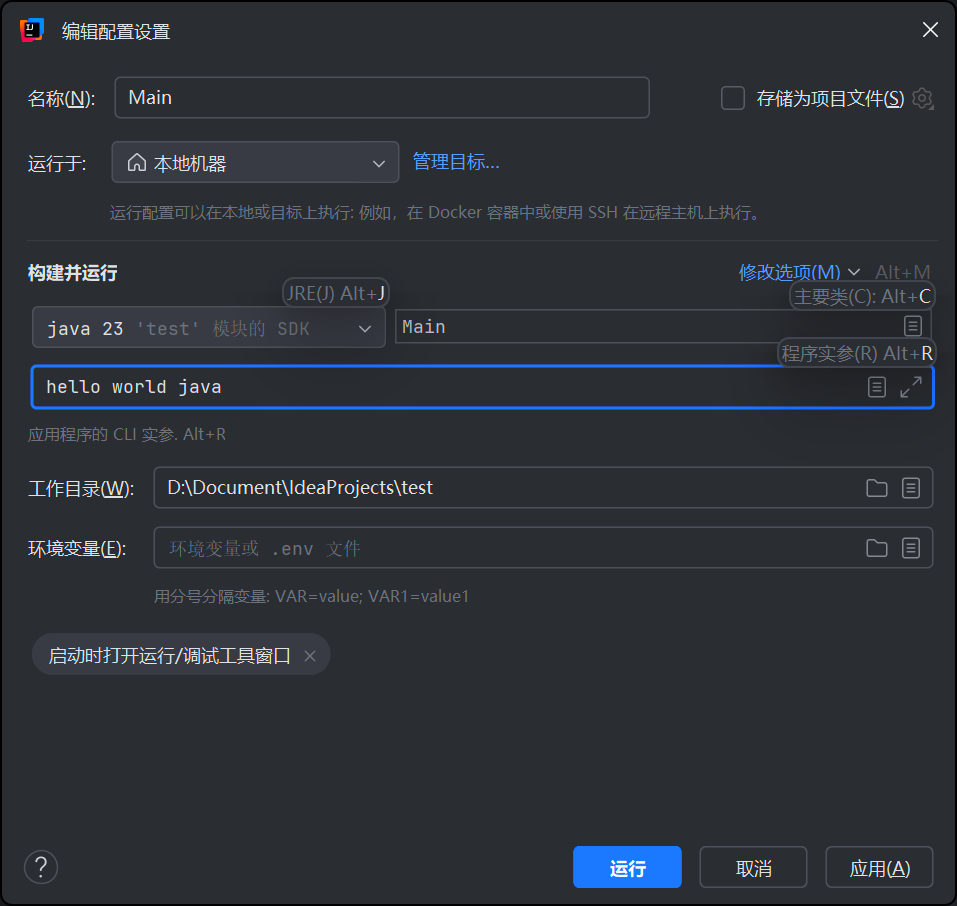Click the 构建并运行 section heading
Image resolution: width=957 pixels, height=906 pixels.
(73, 273)
